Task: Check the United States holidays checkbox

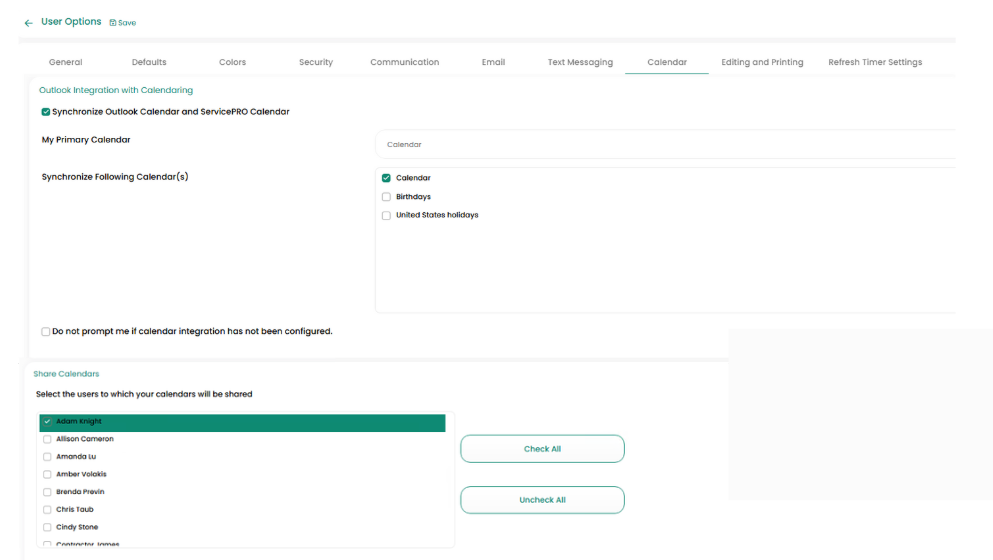Action: [x=386, y=216]
